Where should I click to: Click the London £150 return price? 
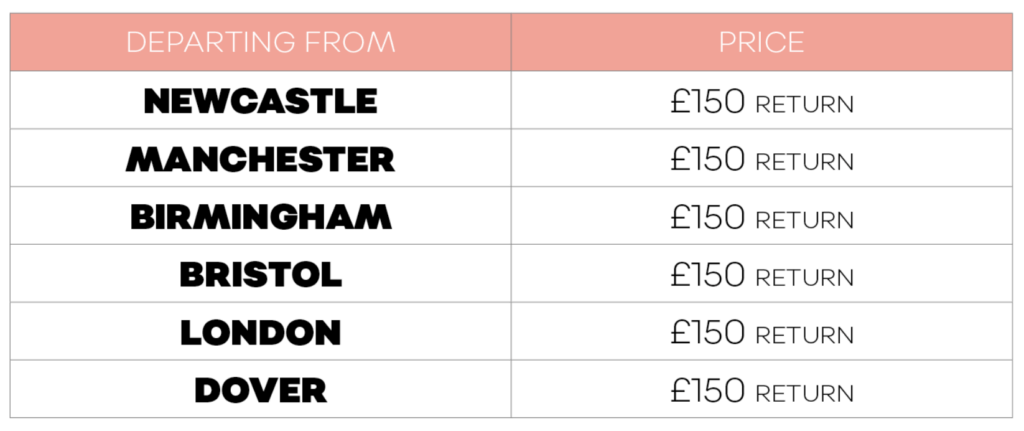click(761, 332)
